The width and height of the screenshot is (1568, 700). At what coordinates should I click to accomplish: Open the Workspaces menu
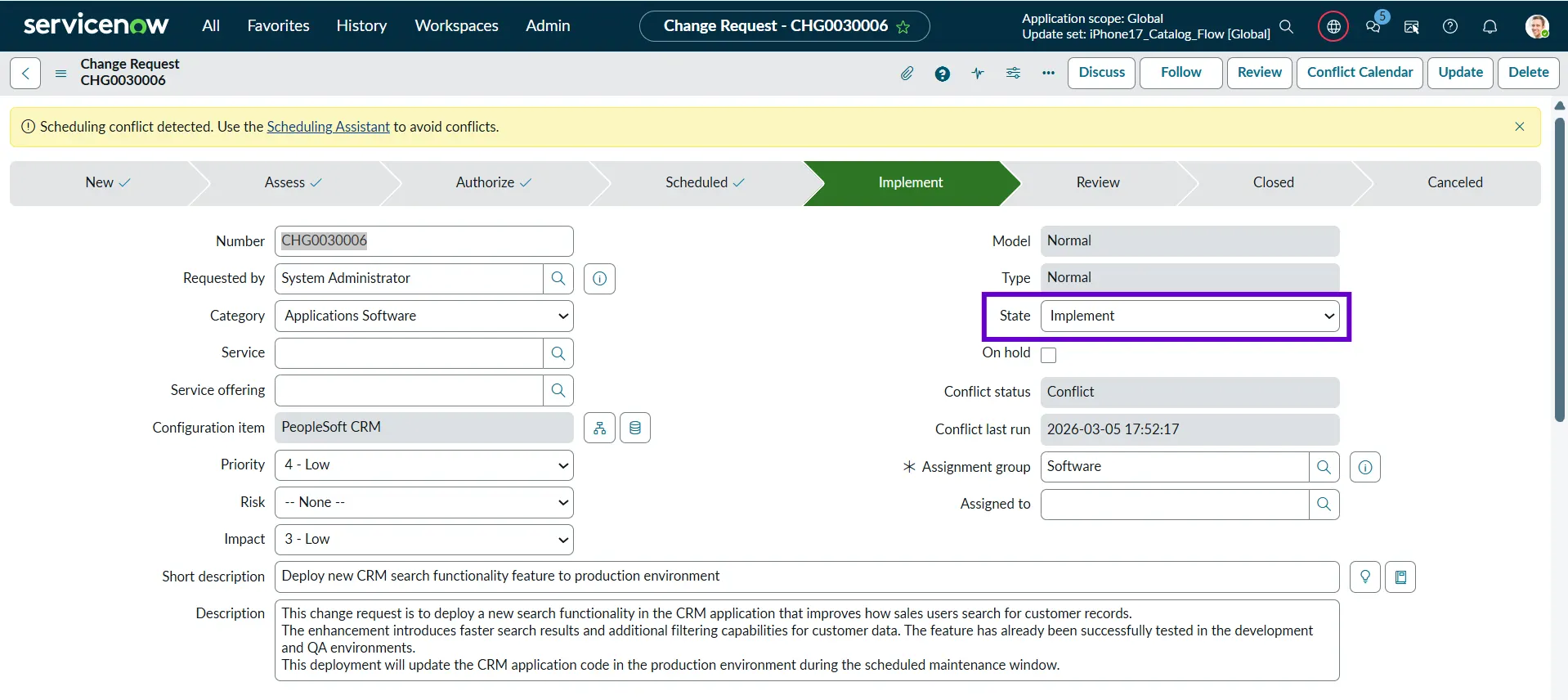456,26
